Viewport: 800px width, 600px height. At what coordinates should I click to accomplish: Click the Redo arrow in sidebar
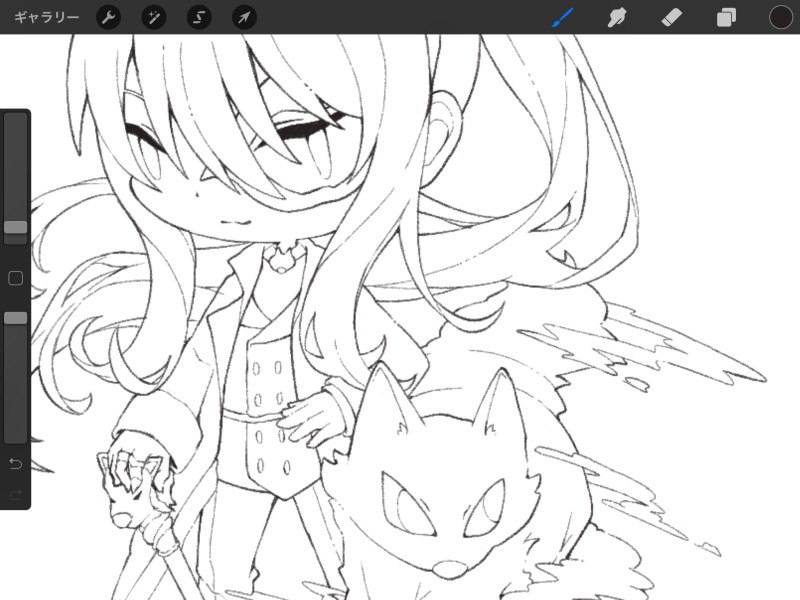click(16, 494)
